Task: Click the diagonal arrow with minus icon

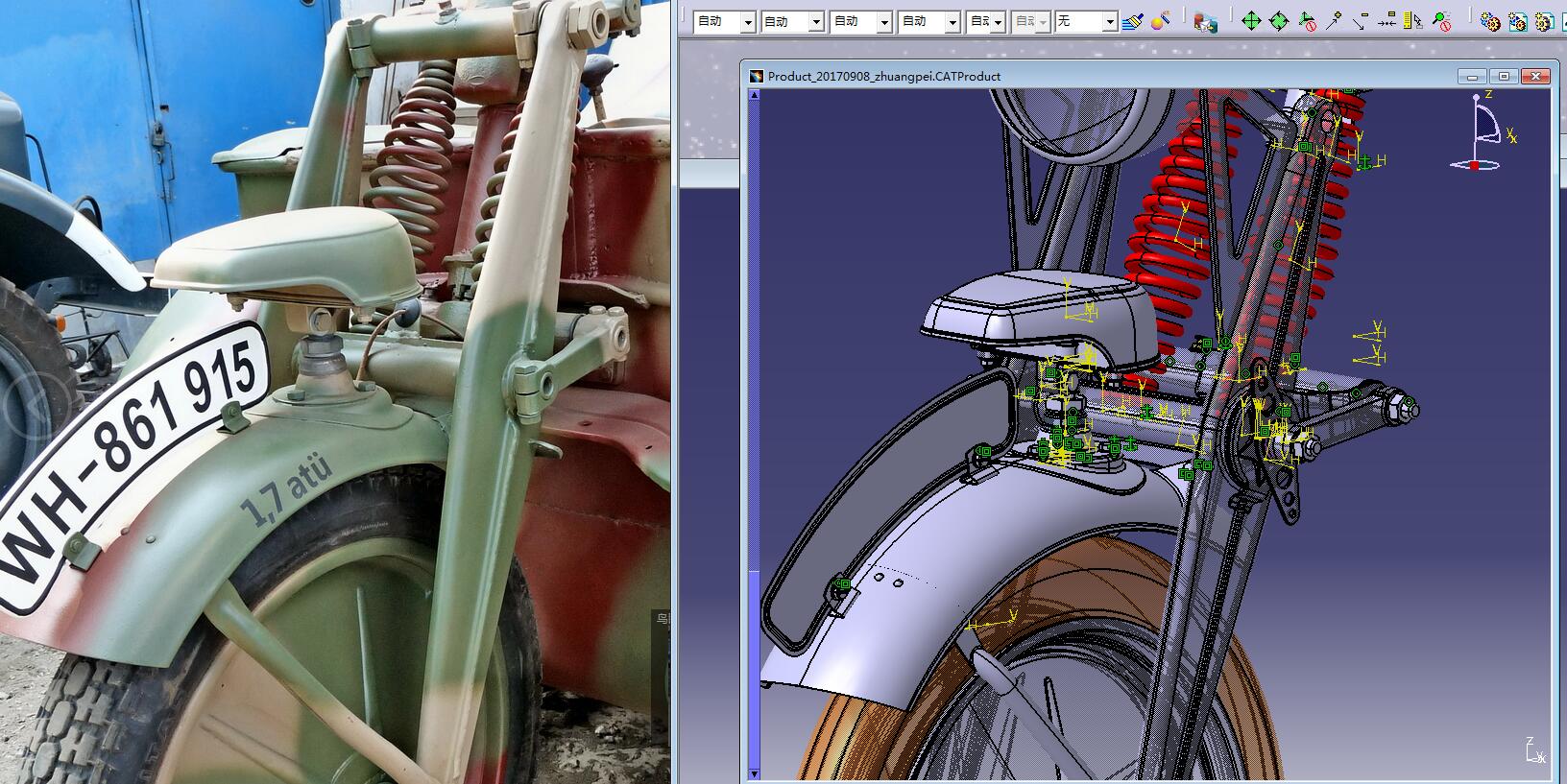Action: click(x=1360, y=21)
